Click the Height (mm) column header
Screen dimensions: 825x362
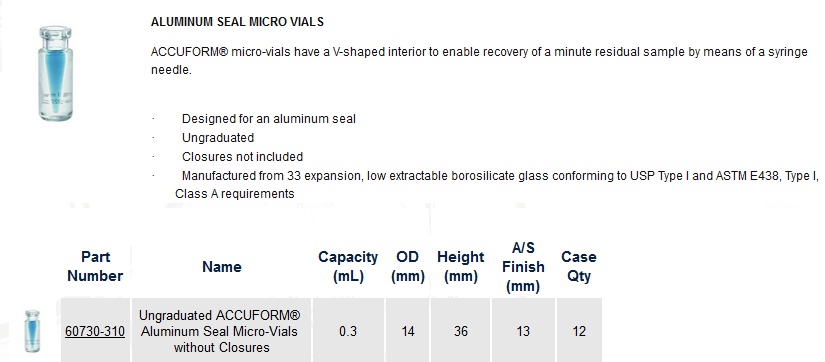pyautogui.click(x=460, y=267)
